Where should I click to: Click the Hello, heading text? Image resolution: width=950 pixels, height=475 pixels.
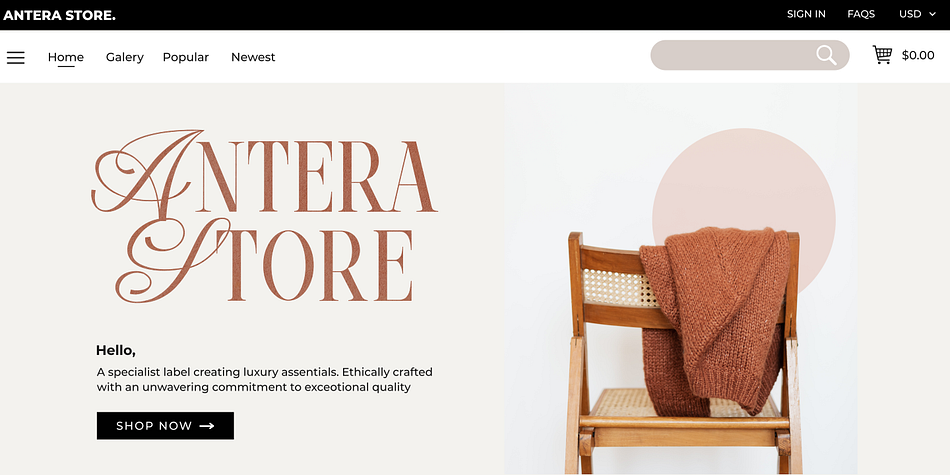click(x=116, y=350)
